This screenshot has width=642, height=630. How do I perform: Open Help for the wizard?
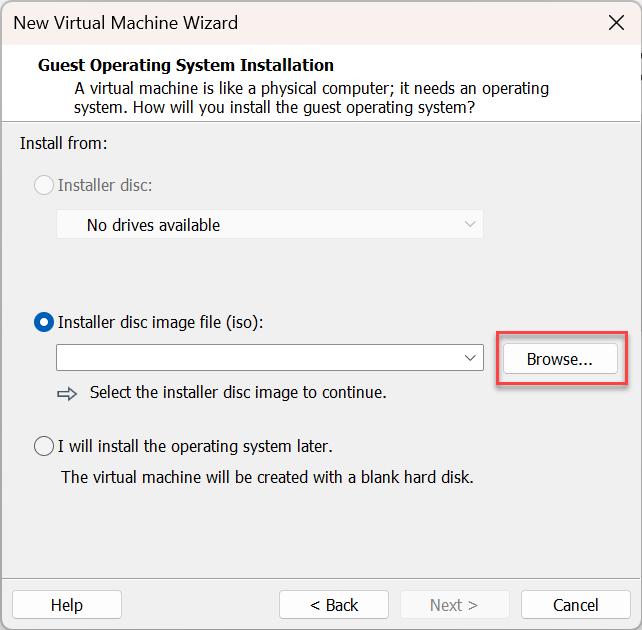(67, 605)
